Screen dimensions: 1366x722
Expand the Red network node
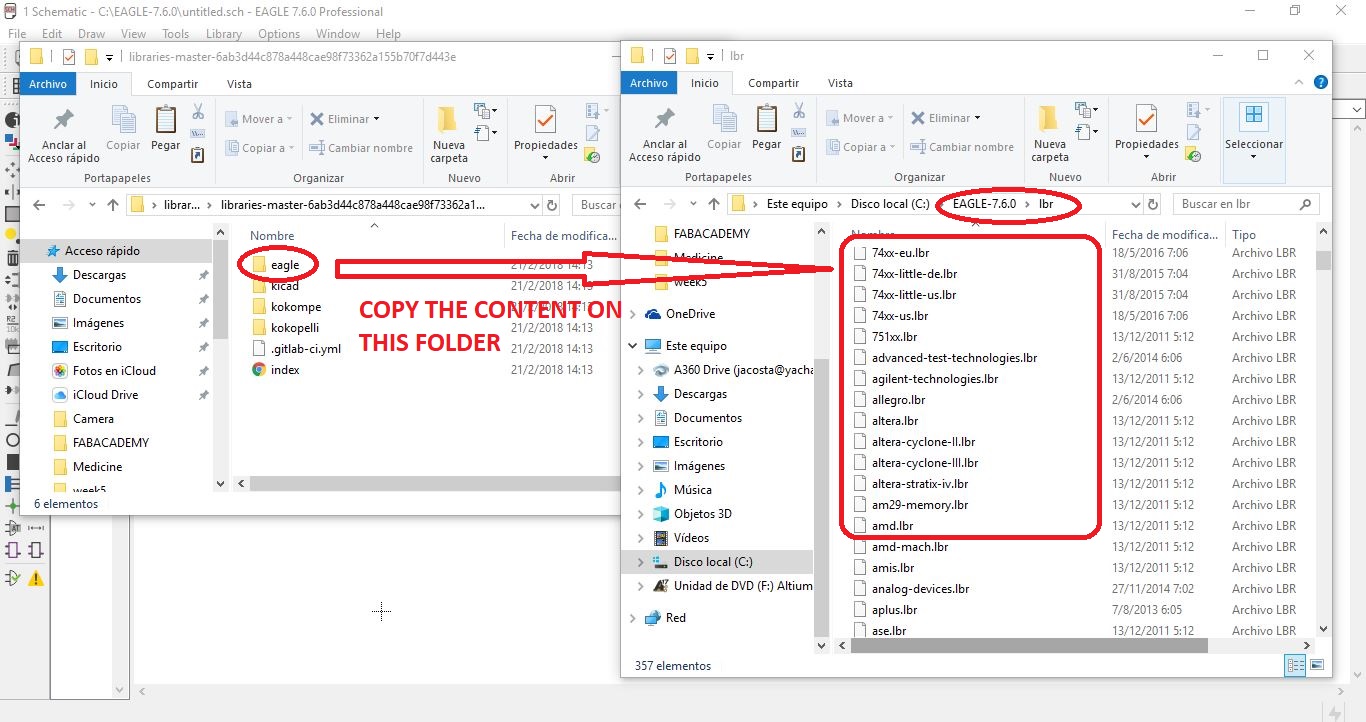click(633, 618)
